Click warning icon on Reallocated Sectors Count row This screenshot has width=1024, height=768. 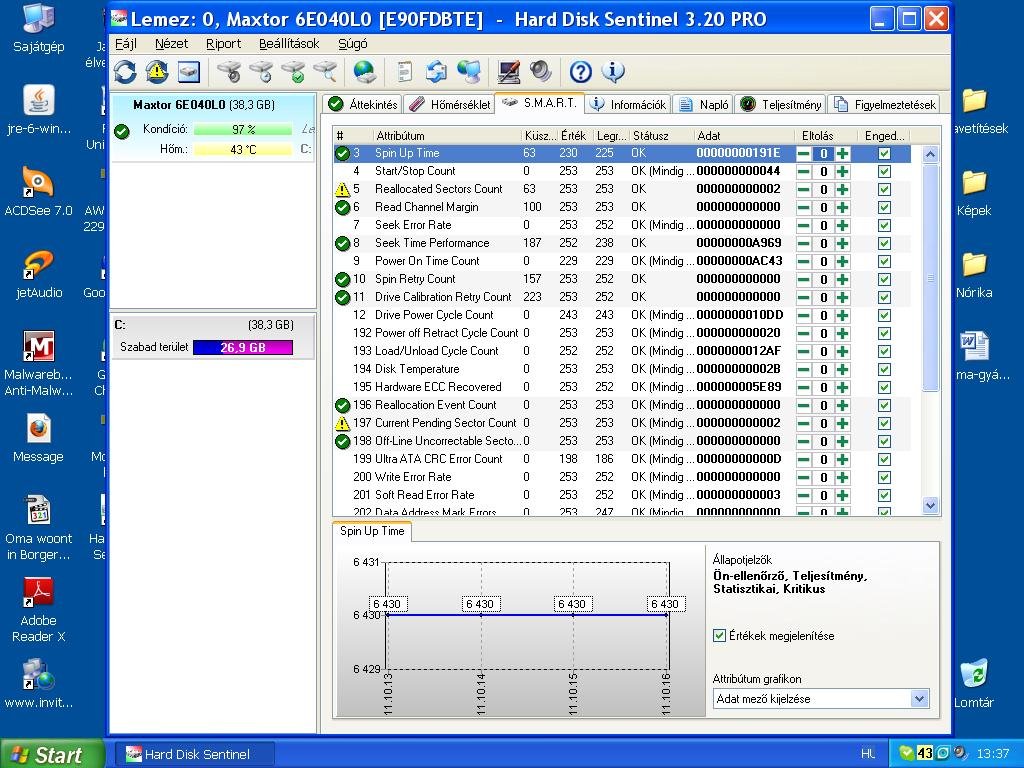point(342,189)
